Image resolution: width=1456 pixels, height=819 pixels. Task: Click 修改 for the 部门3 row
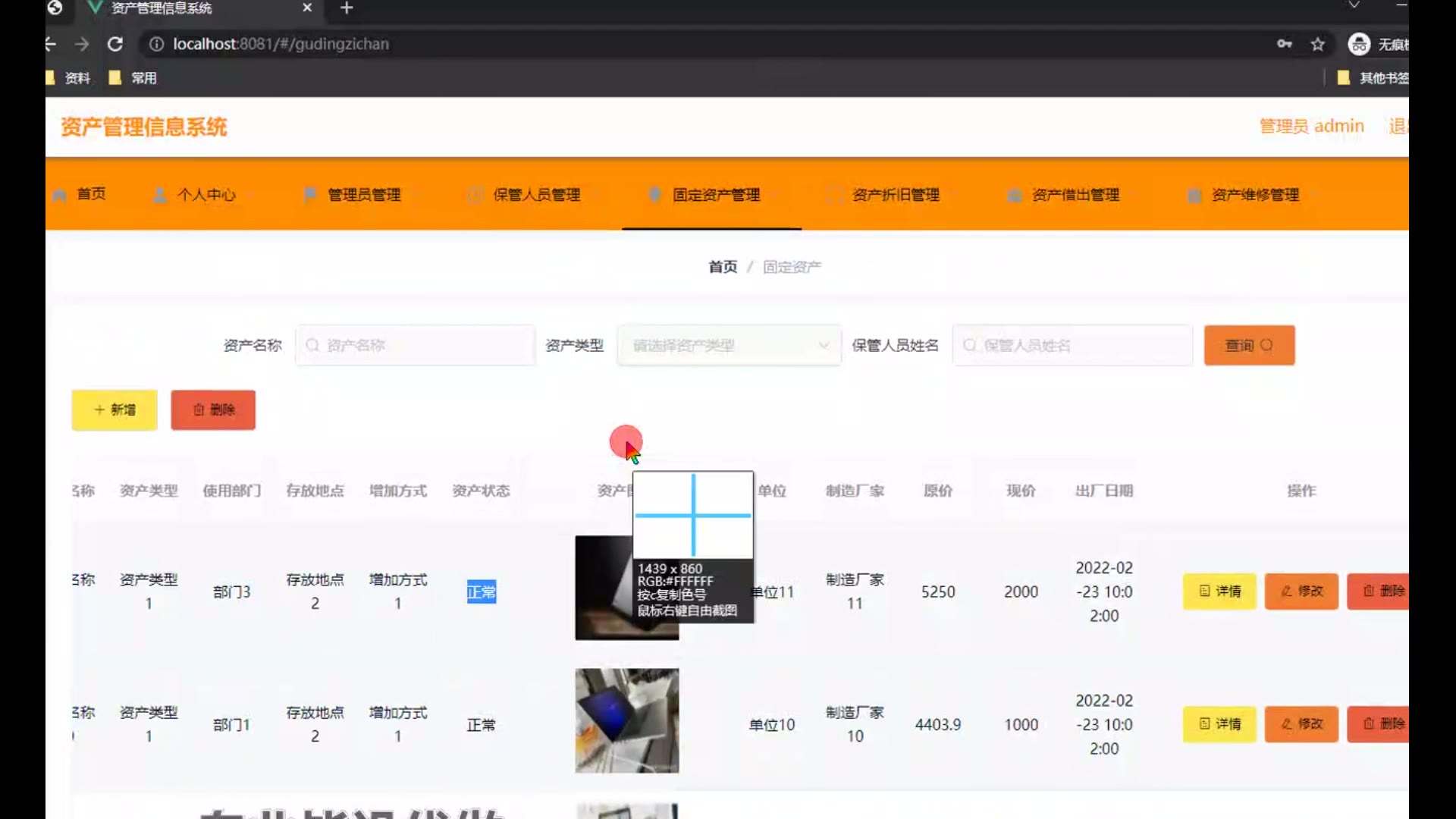pos(1301,591)
